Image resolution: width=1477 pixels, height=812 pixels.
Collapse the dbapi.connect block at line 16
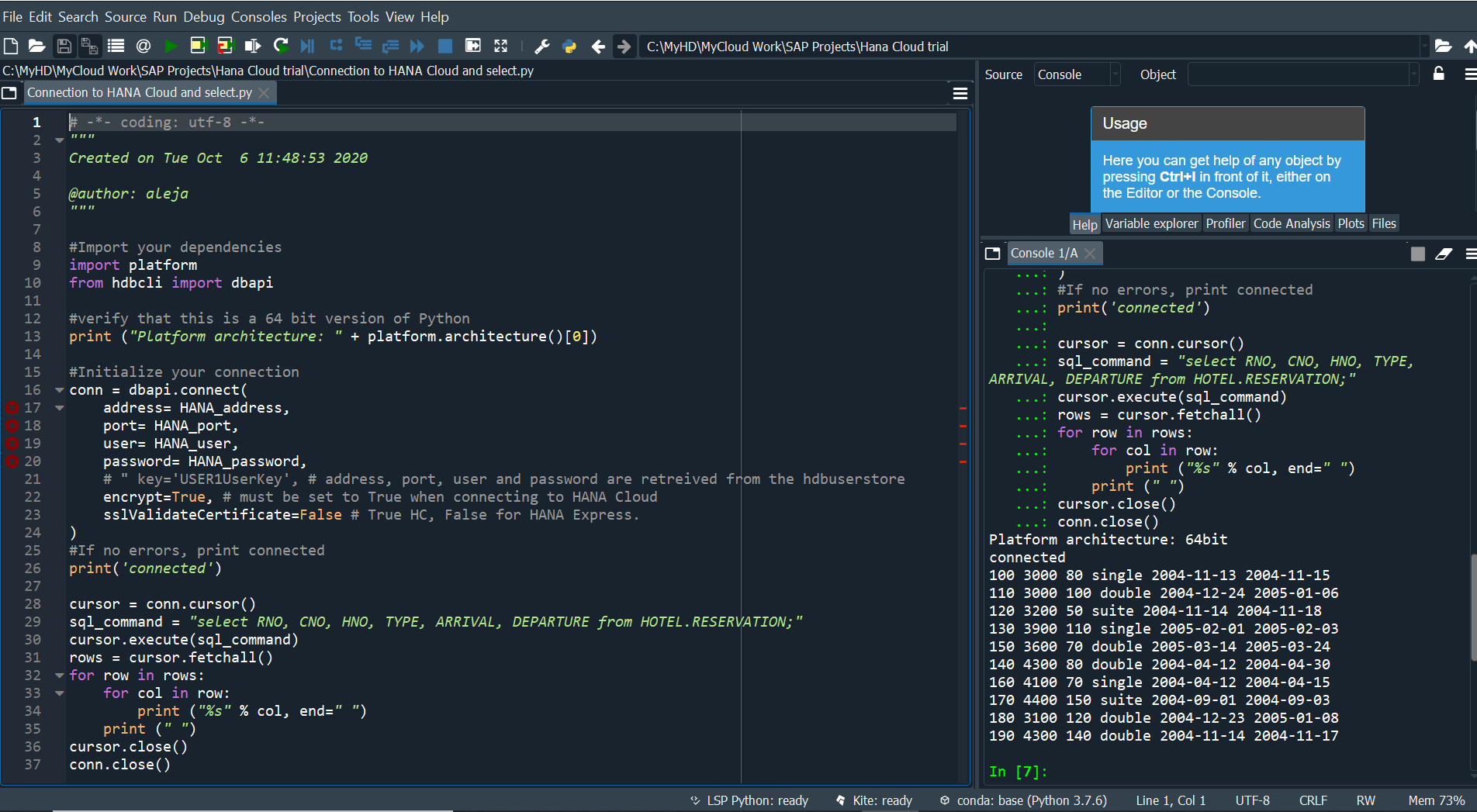[x=59, y=390]
